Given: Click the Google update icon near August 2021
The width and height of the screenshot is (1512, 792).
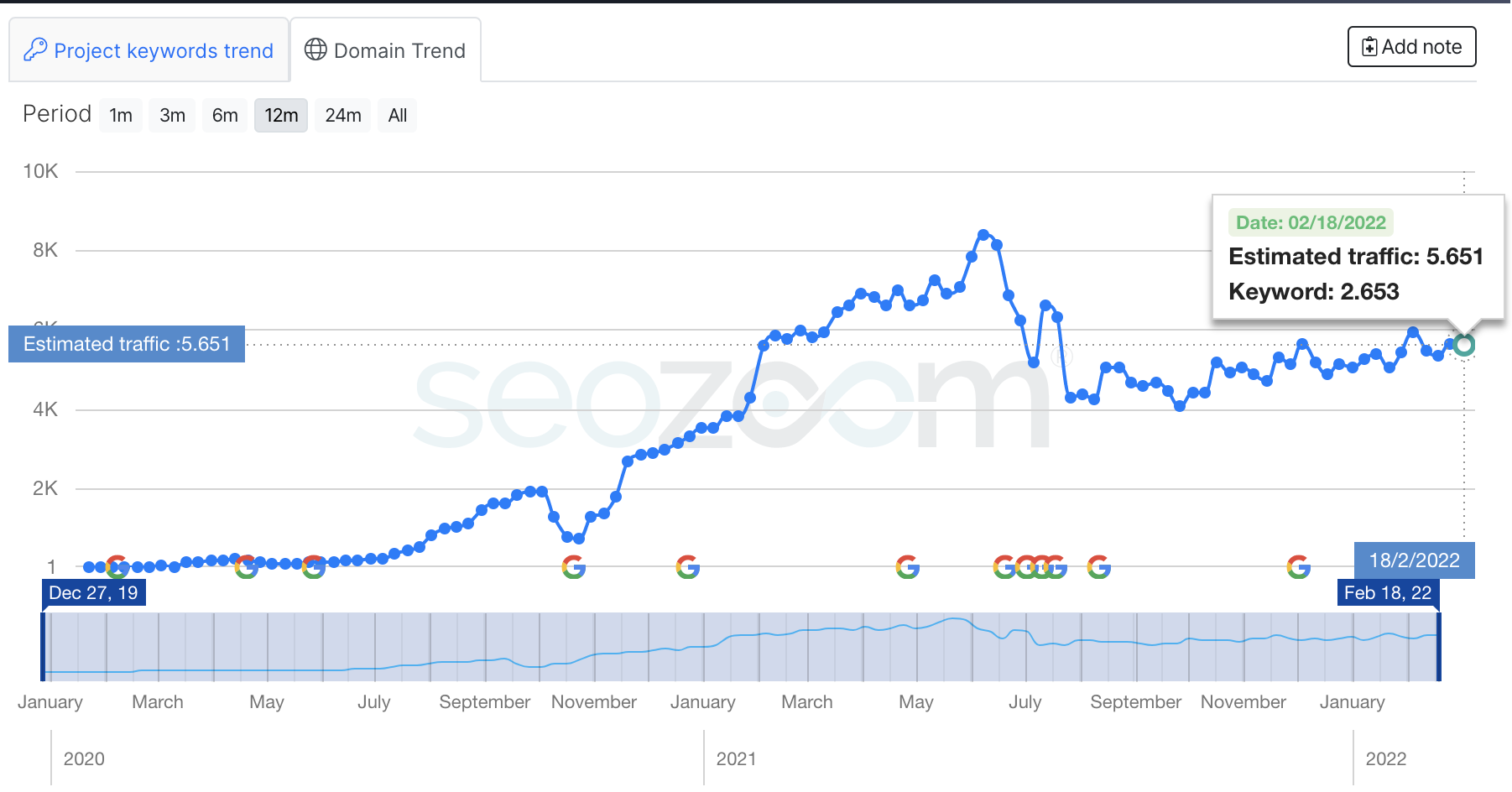Looking at the screenshot, I should [x=1099, y=568].
